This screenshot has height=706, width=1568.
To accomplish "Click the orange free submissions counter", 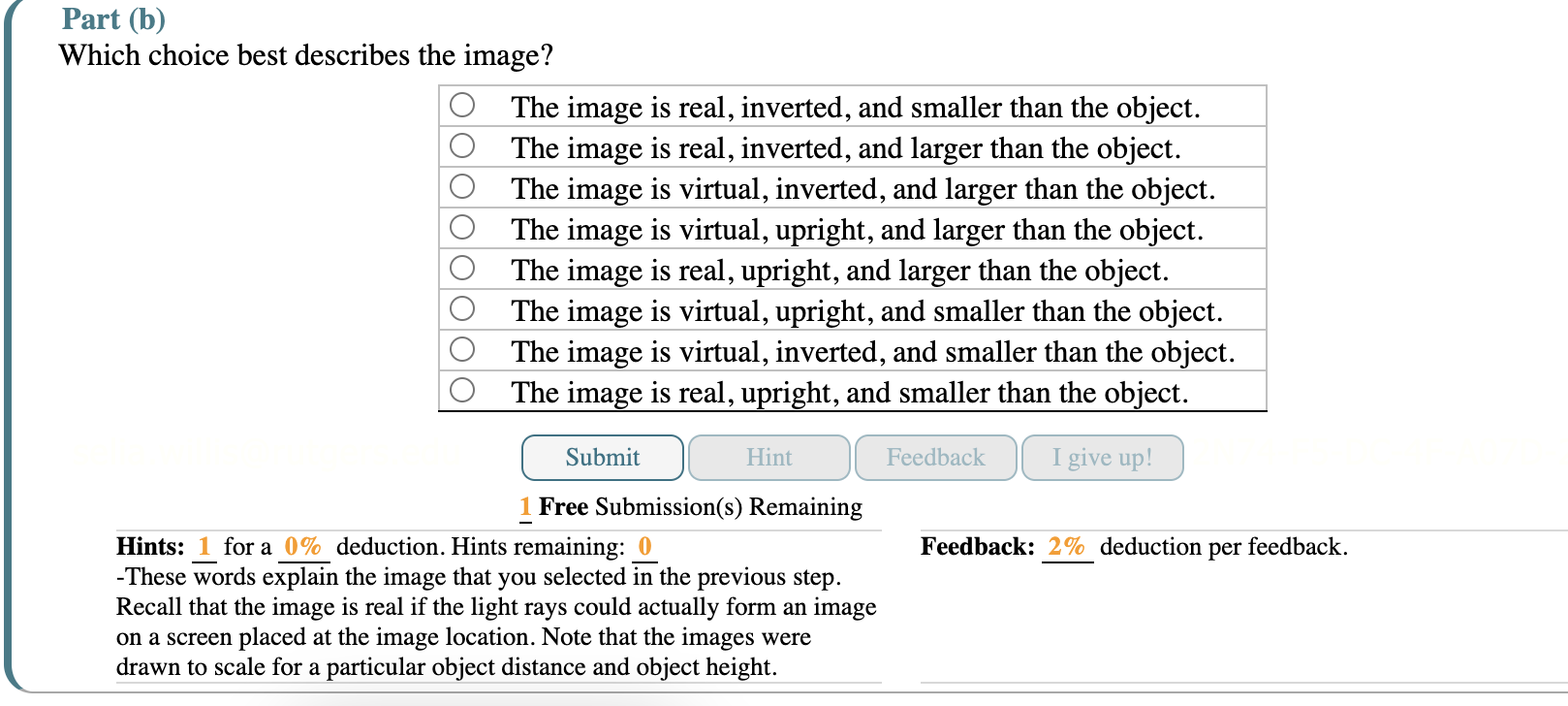I will click(525, 506).
